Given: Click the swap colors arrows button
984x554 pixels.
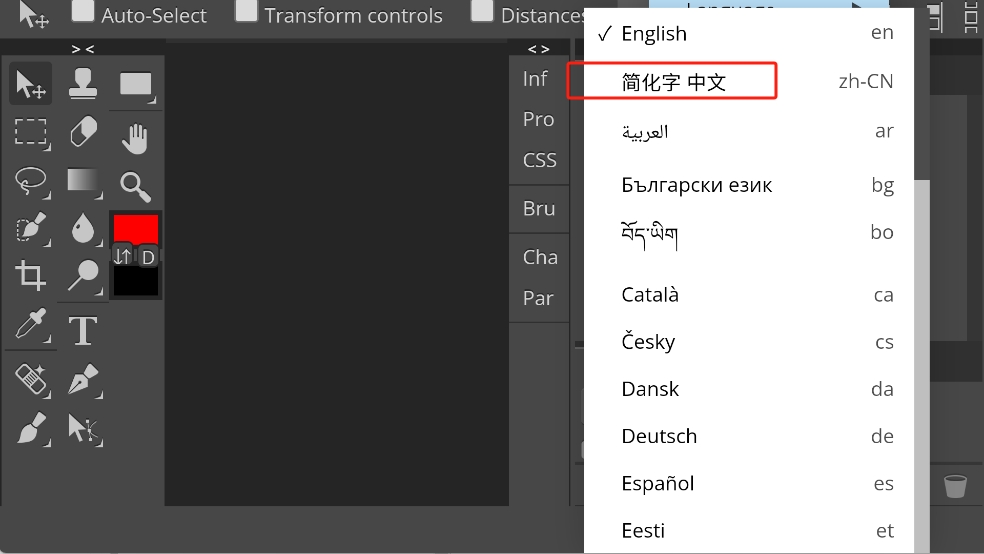Looking at the screenshot, I should click(122, 257).
